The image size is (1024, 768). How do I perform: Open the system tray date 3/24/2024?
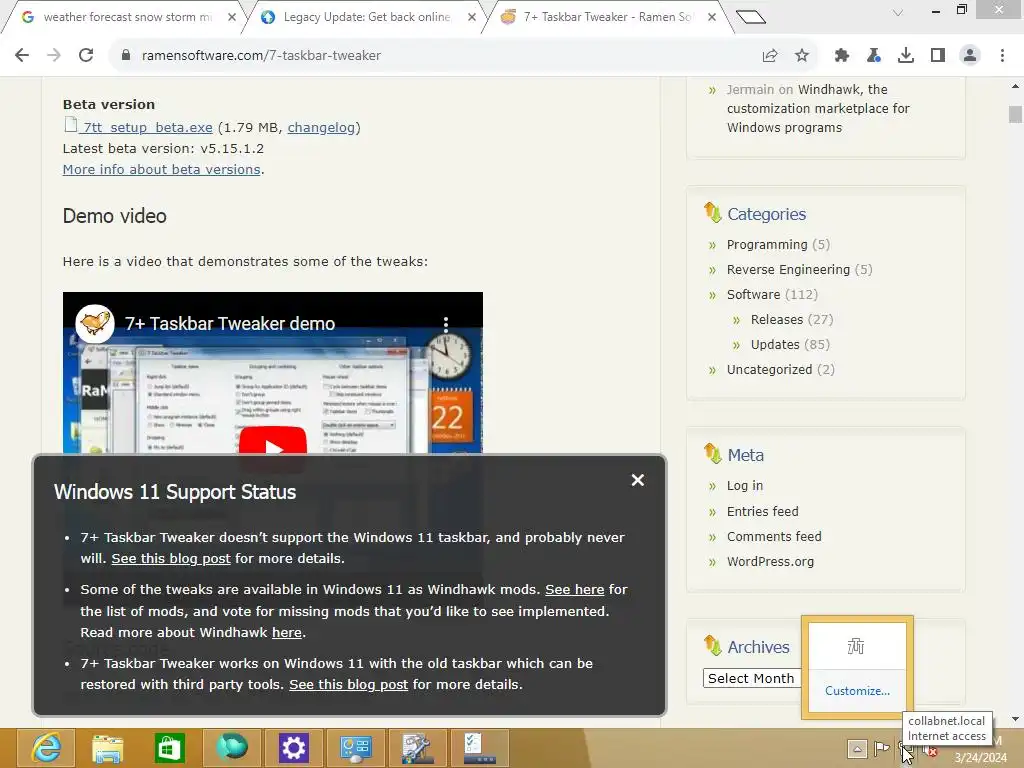click(x=980, y=758)
